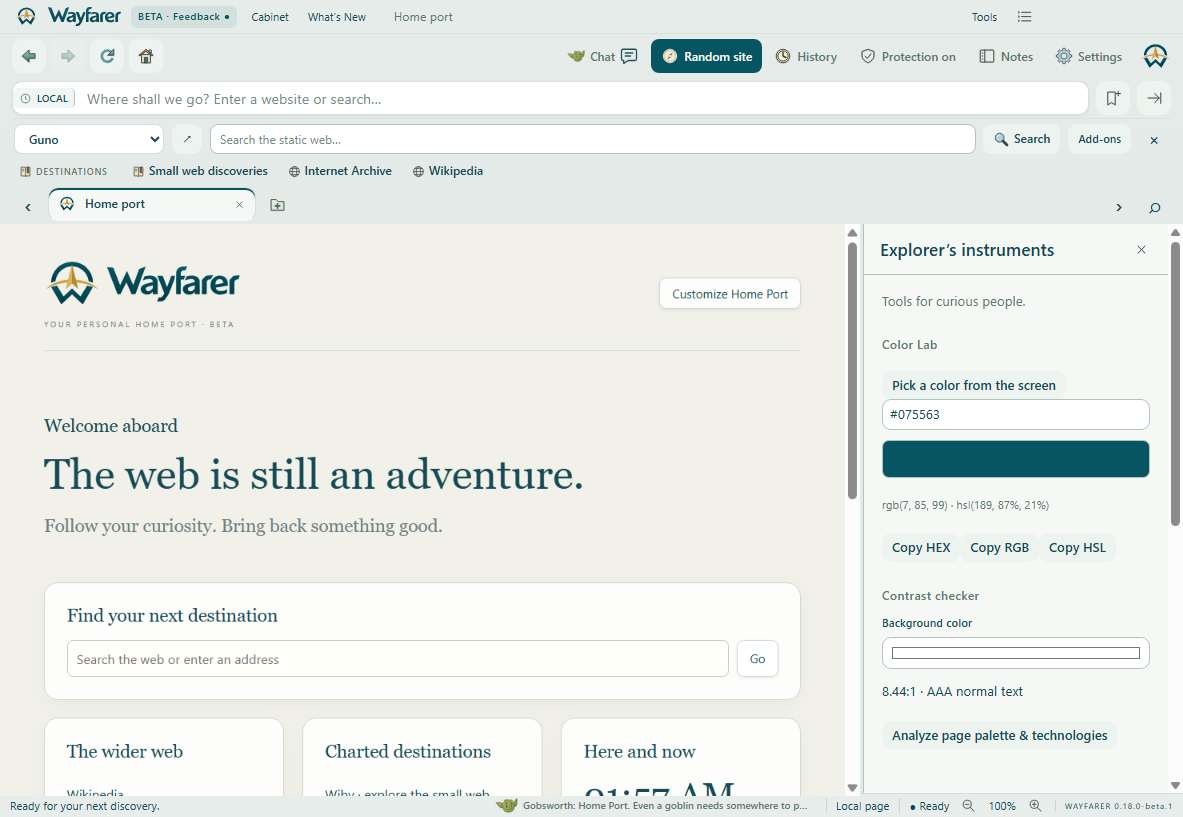Focus the address bar input
The image size is (1183, 817).
click(582, 99)
